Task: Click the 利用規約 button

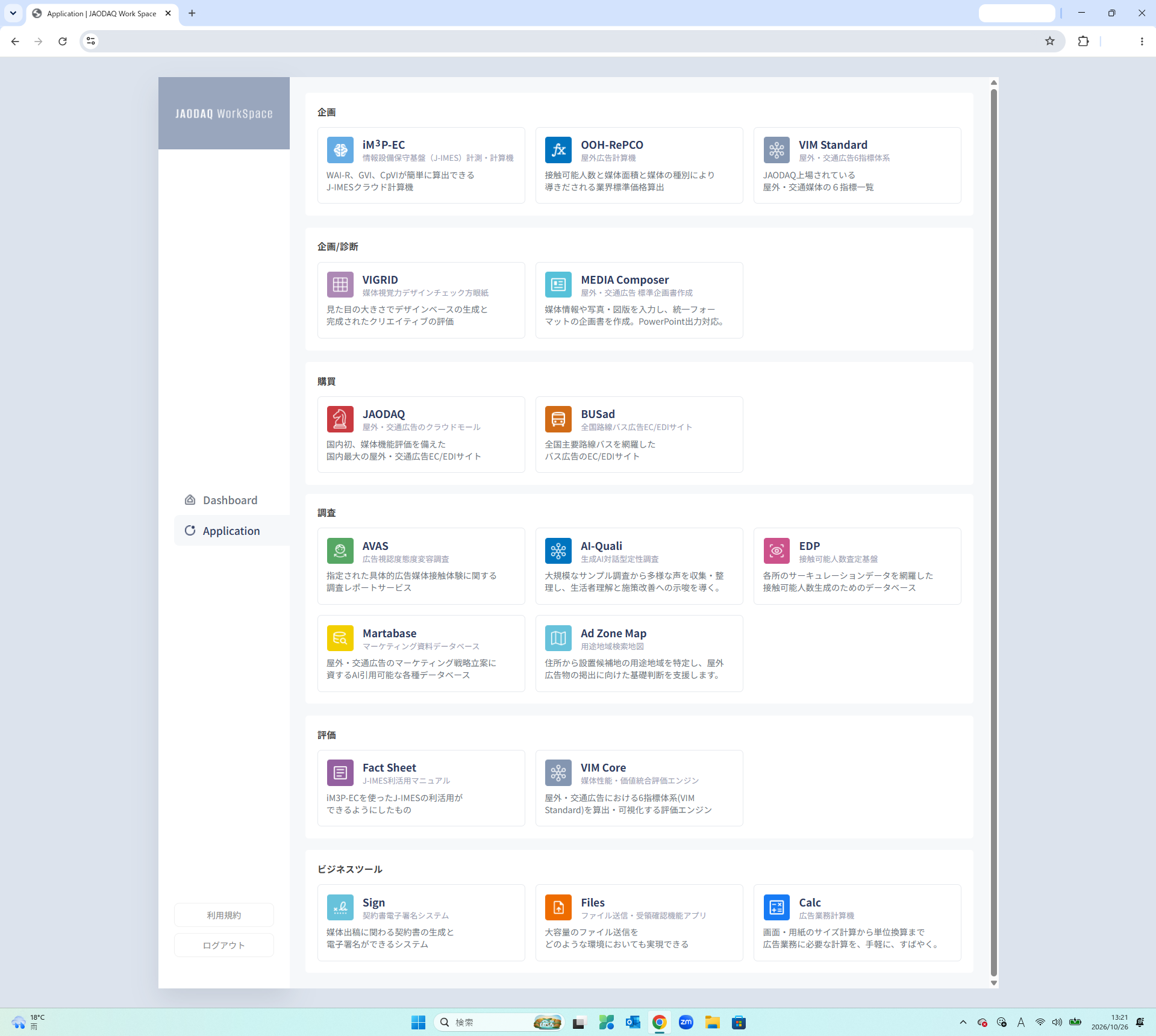Action: (224, 915)
